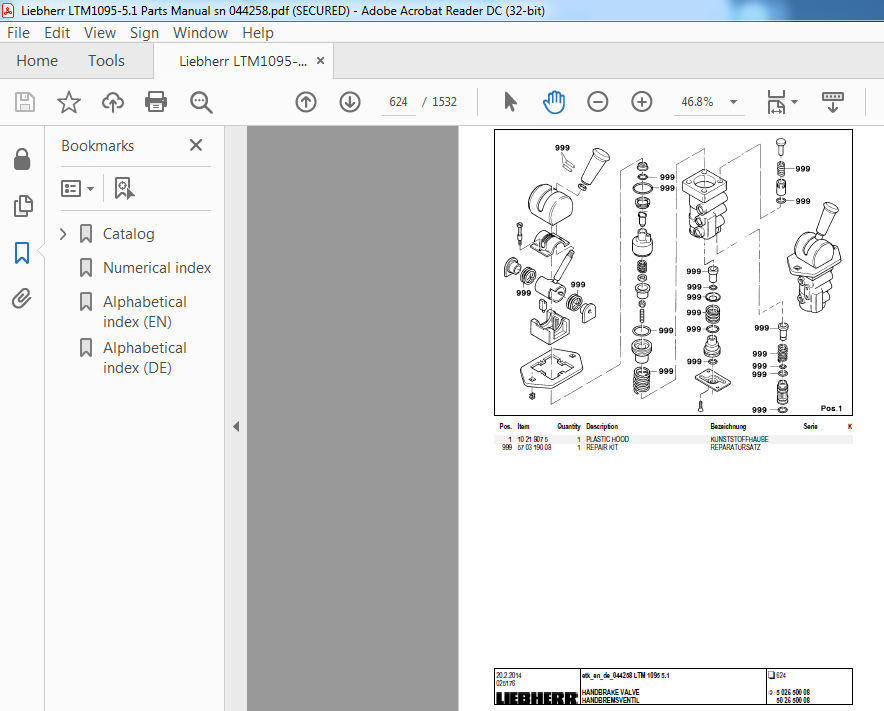Click the read mode keyboard icon
Screen dimensions: 884x711
pos(833,102)
